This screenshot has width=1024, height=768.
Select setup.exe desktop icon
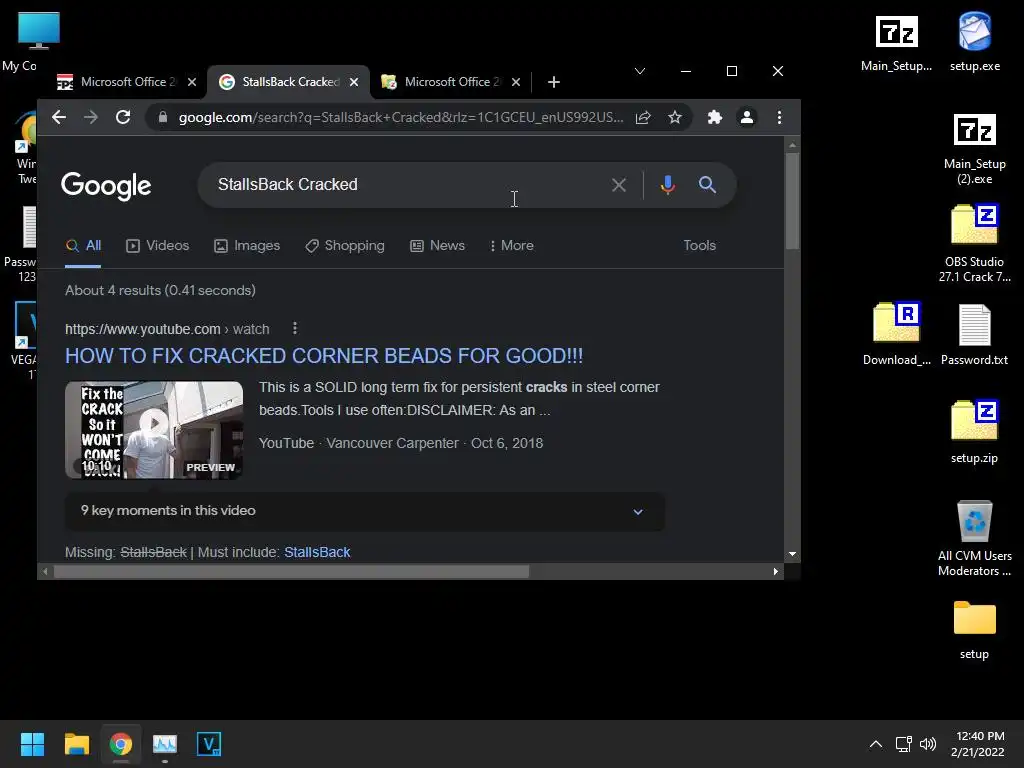[x=974, y=42]
